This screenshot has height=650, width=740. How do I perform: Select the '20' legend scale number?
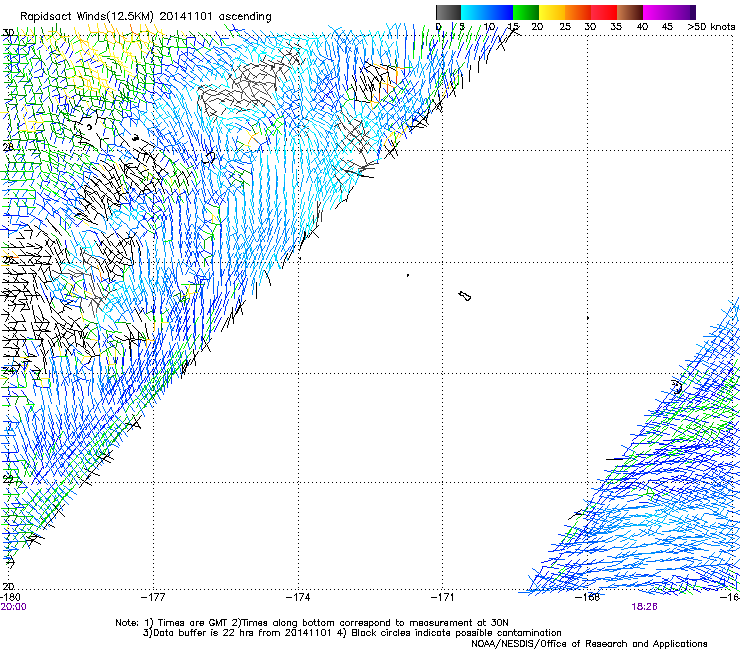click(537, 27)
